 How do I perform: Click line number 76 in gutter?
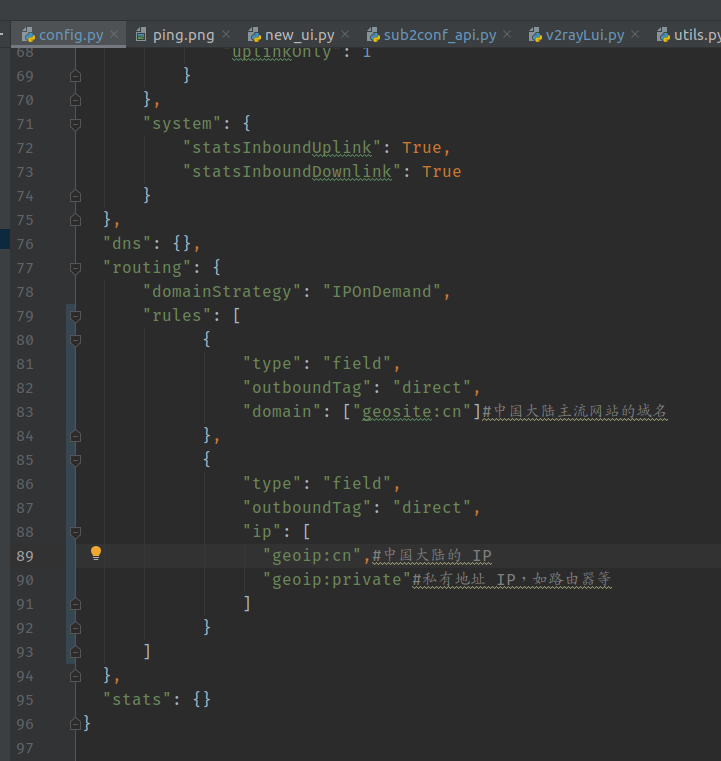tap(25, 244)
